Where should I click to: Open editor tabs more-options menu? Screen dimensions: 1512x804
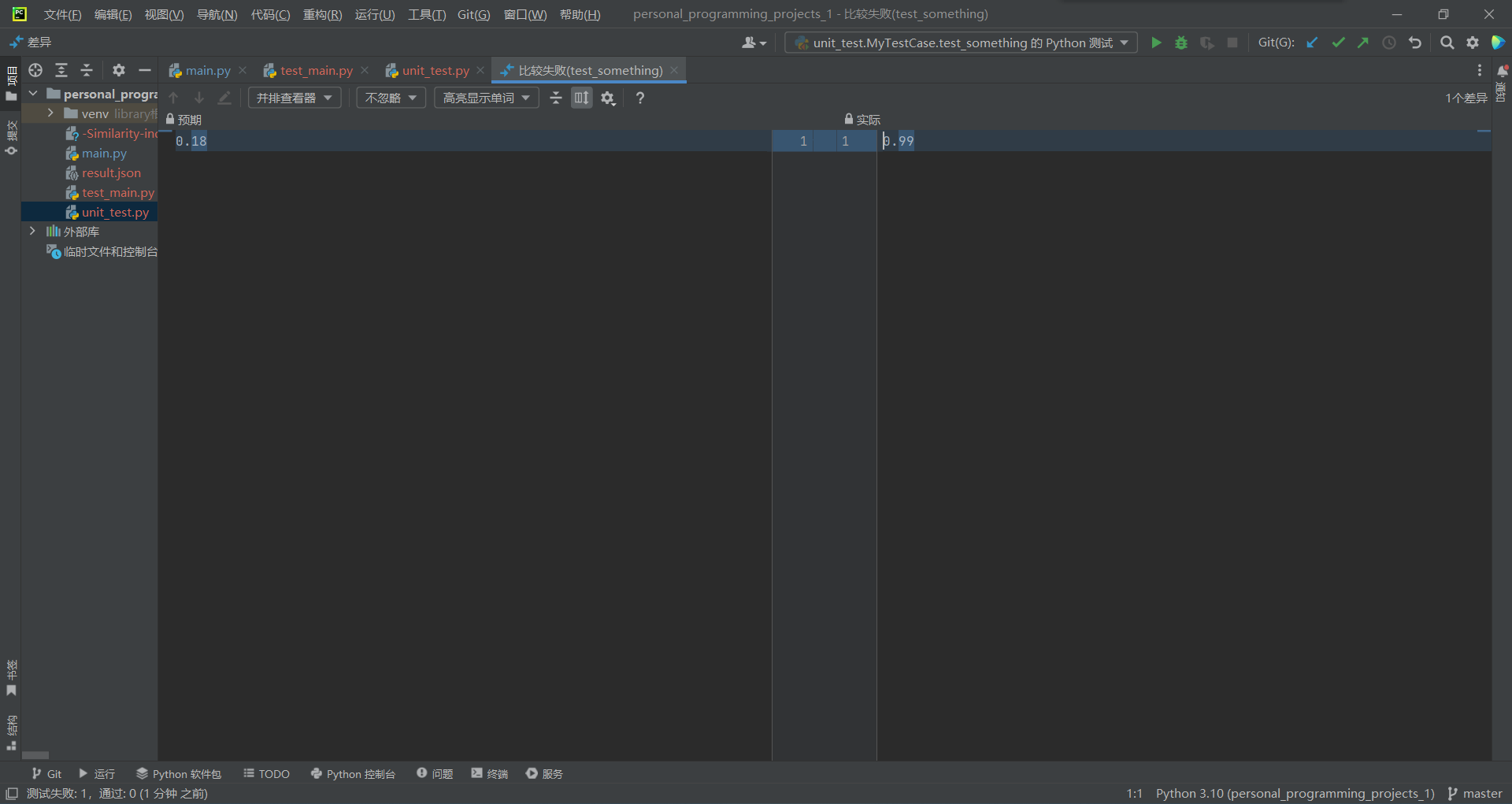tap(1480, 70)
